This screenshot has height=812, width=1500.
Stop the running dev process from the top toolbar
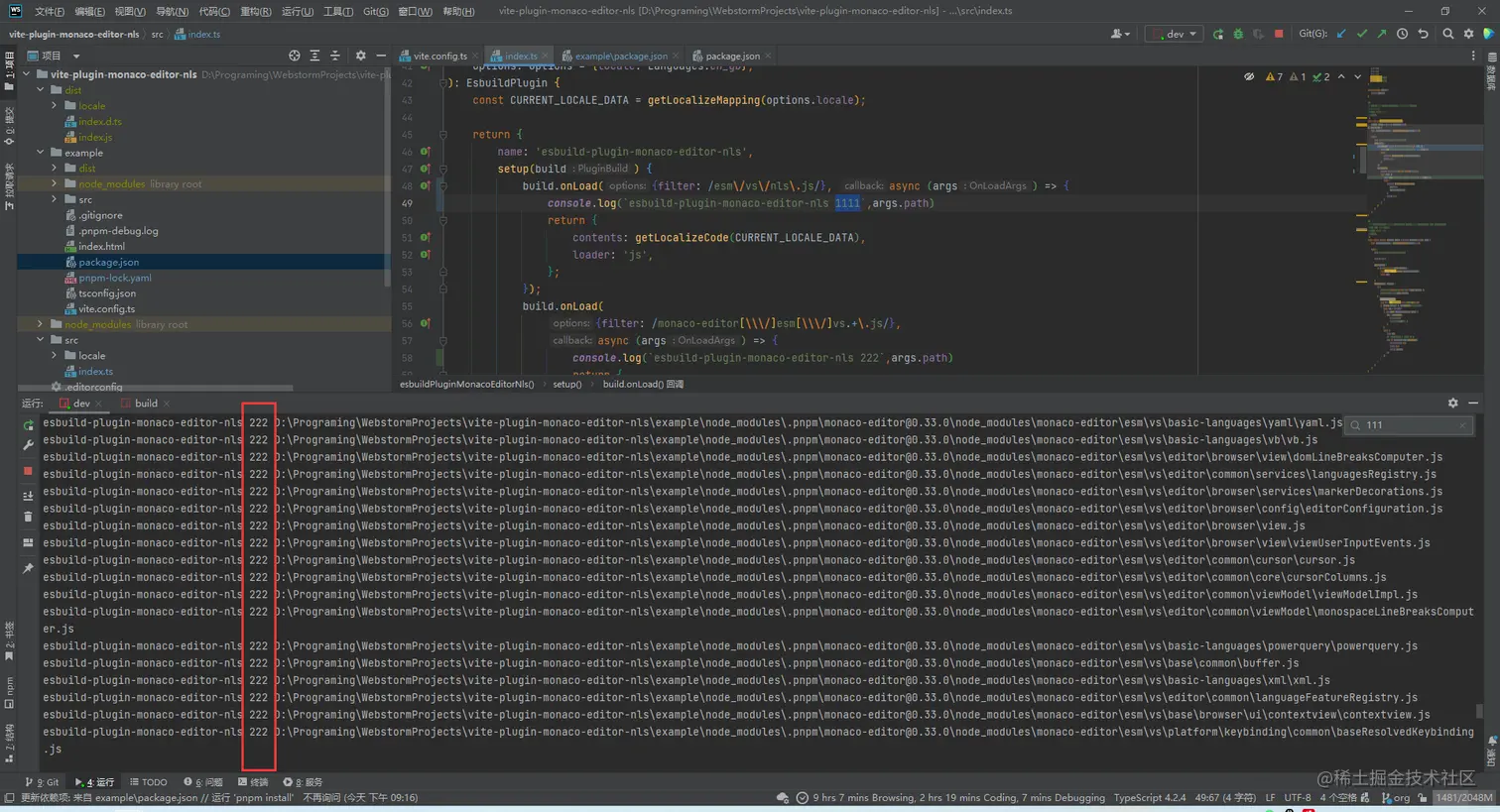[1279, 34]
